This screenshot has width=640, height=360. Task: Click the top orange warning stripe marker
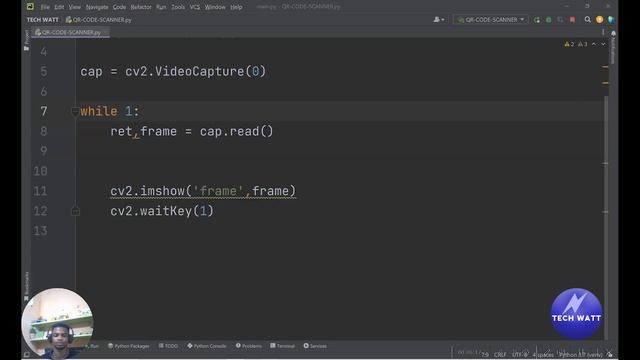coord(605,67)
